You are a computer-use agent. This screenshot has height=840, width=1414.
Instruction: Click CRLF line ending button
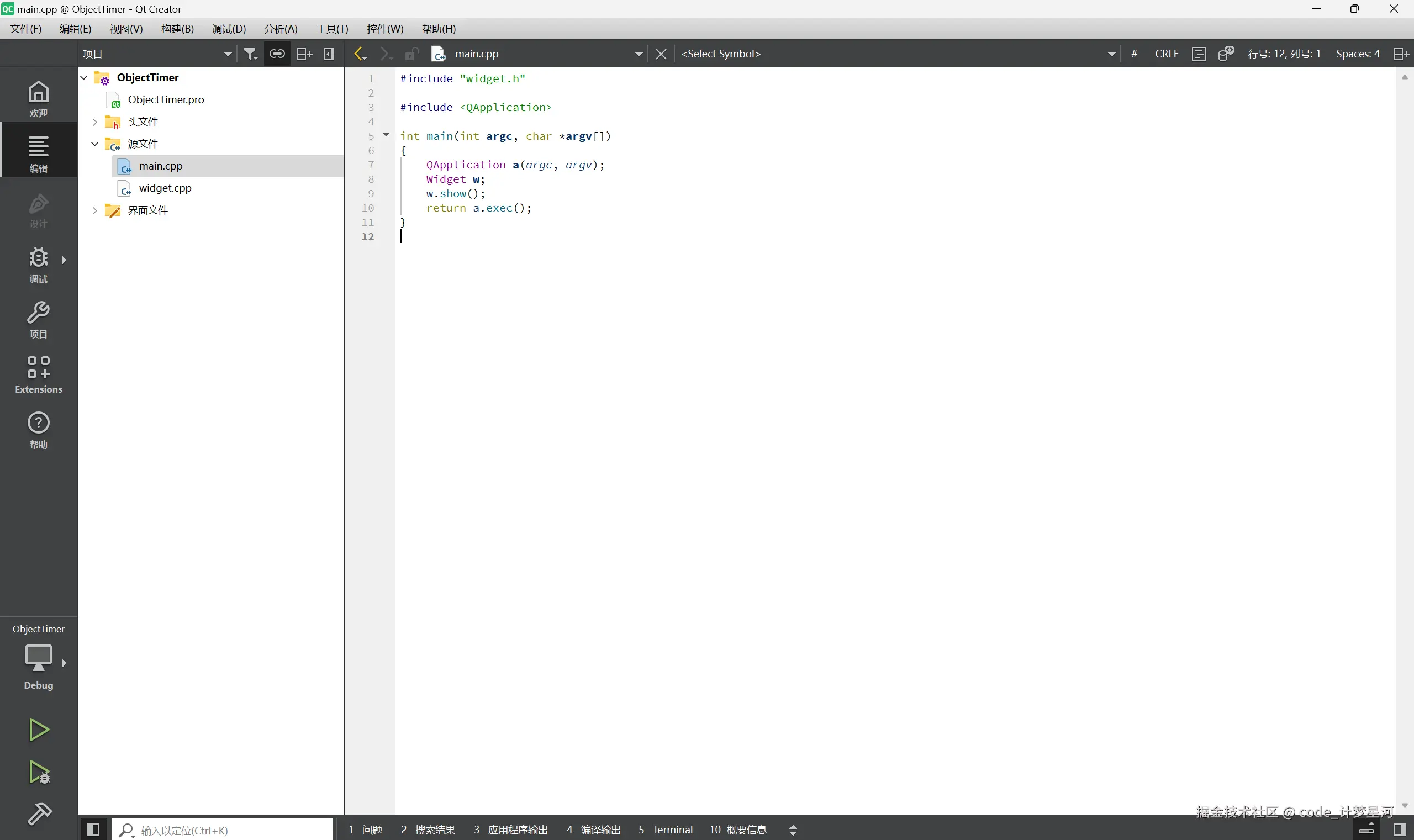1166,54
